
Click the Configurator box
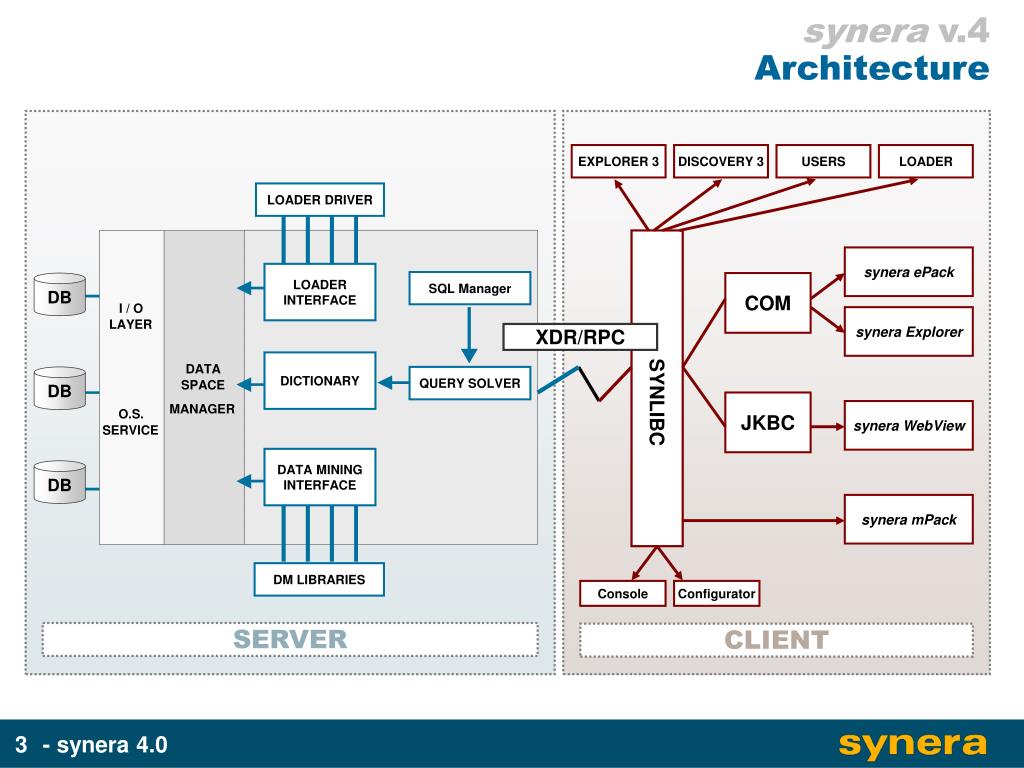[716, 594]
